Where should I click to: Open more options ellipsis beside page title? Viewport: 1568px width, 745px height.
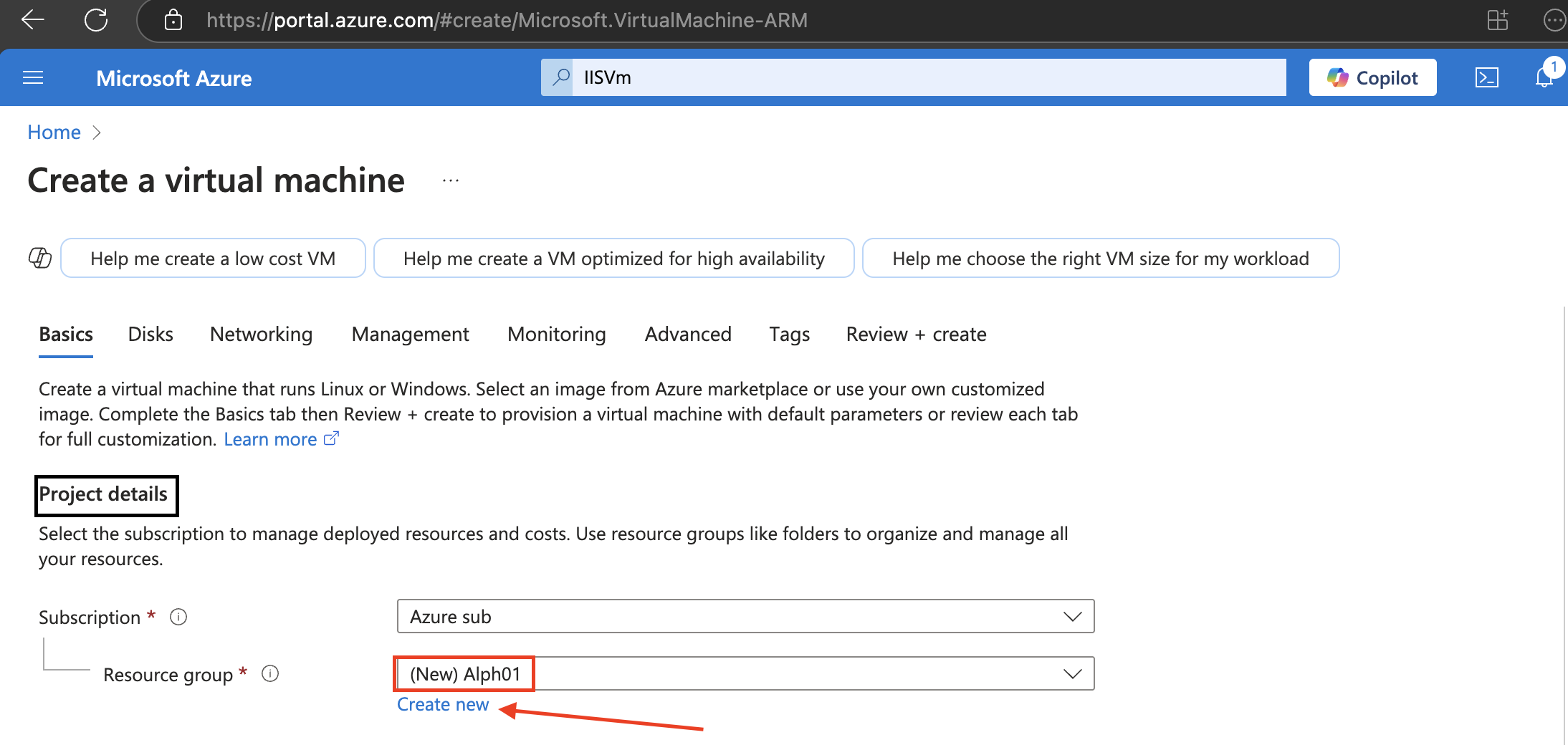451,181
